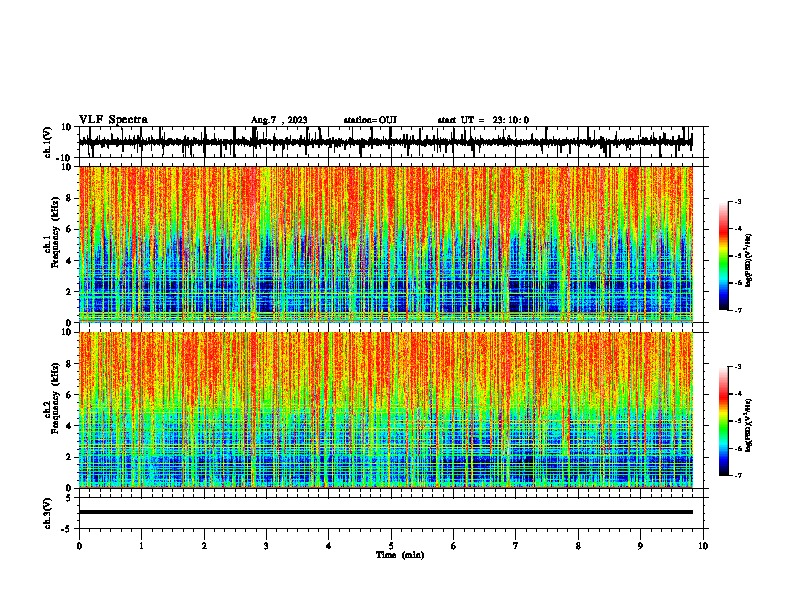
Task: Click the time axis tick label "4"
Action: coord(329,546)
